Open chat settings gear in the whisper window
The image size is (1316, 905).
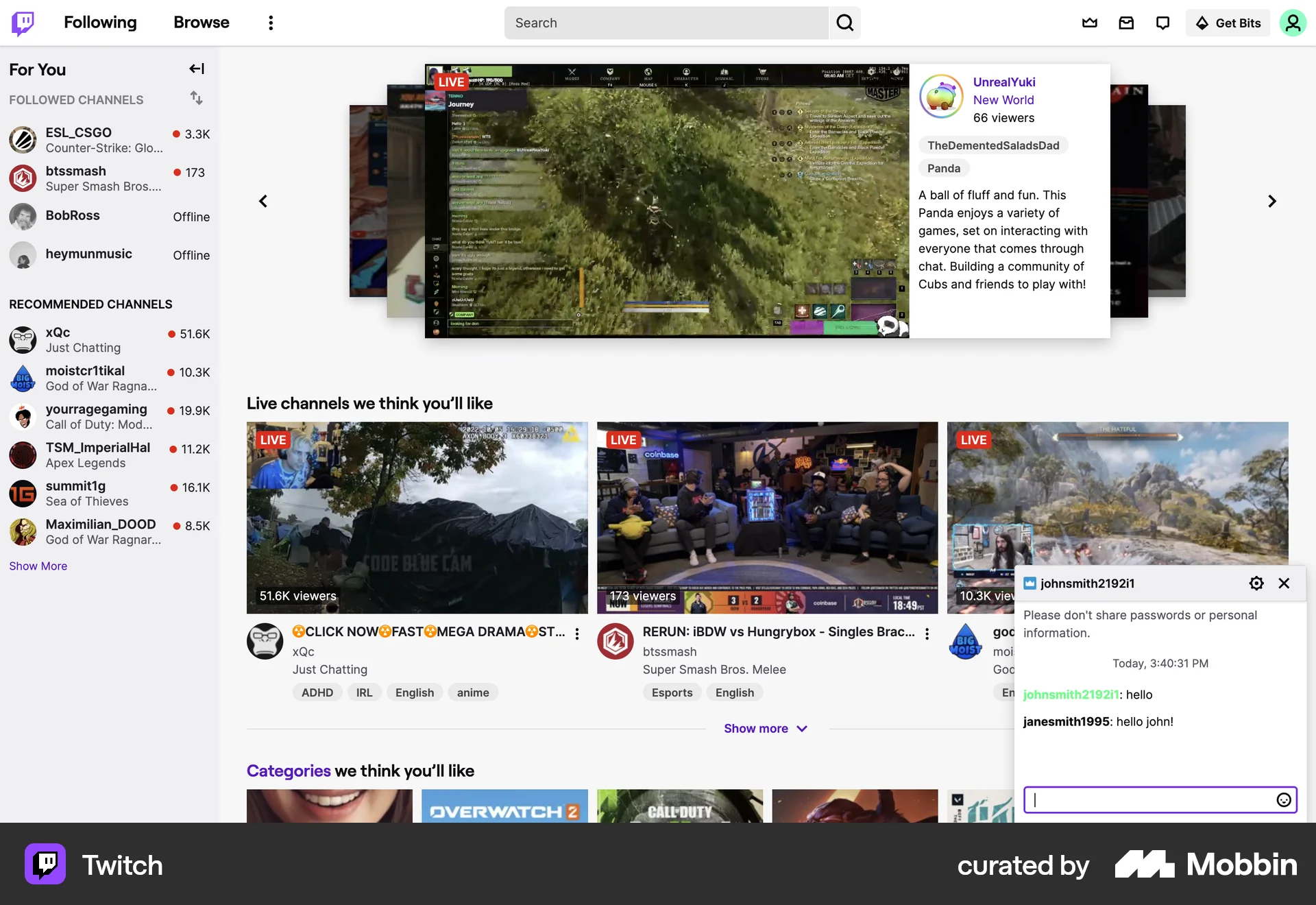pyautogui.click(x=1256, y=583)
